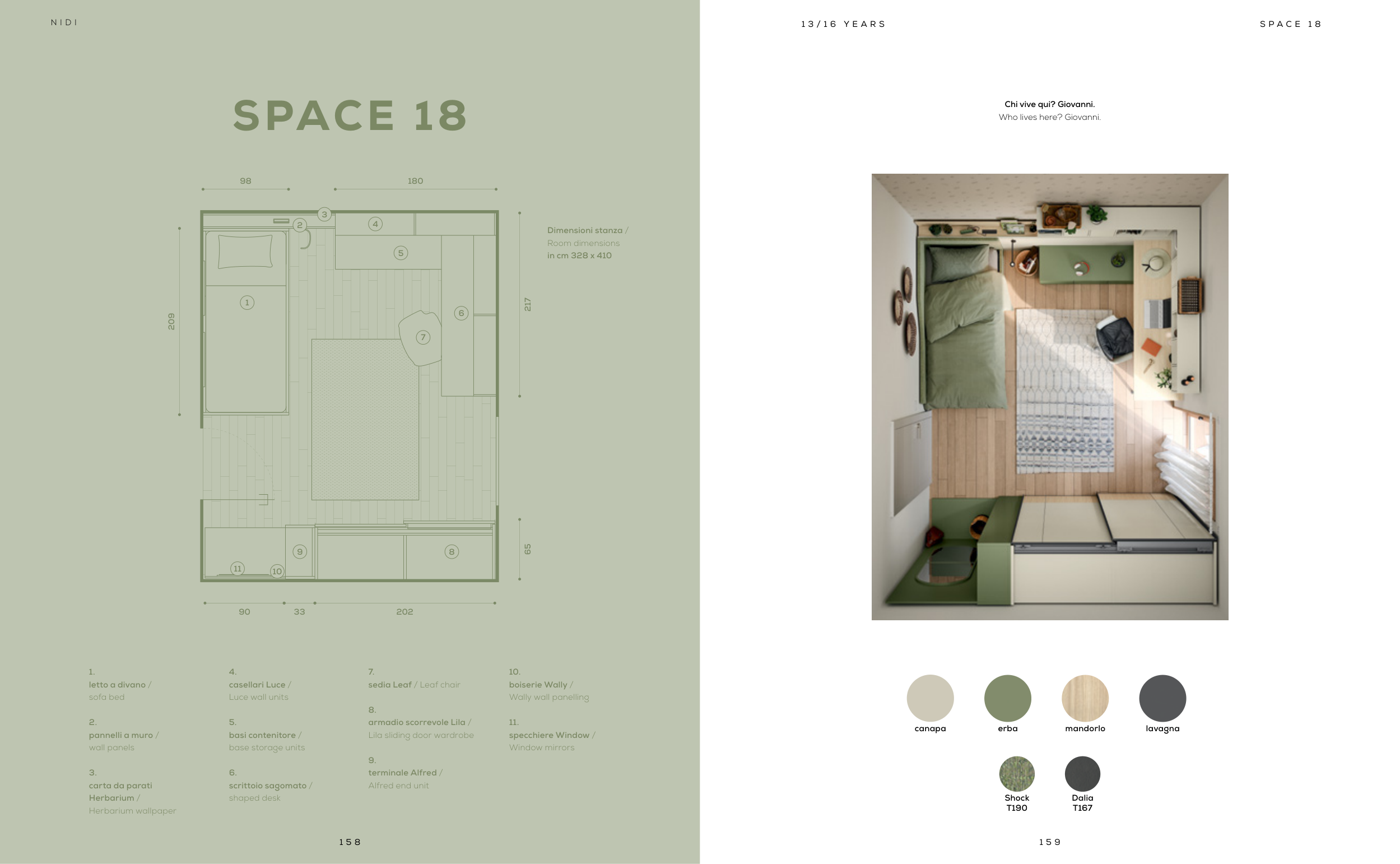Click circled number 4 on Luce wall units
1400x864 pixels.
click(x=375, y=224)
